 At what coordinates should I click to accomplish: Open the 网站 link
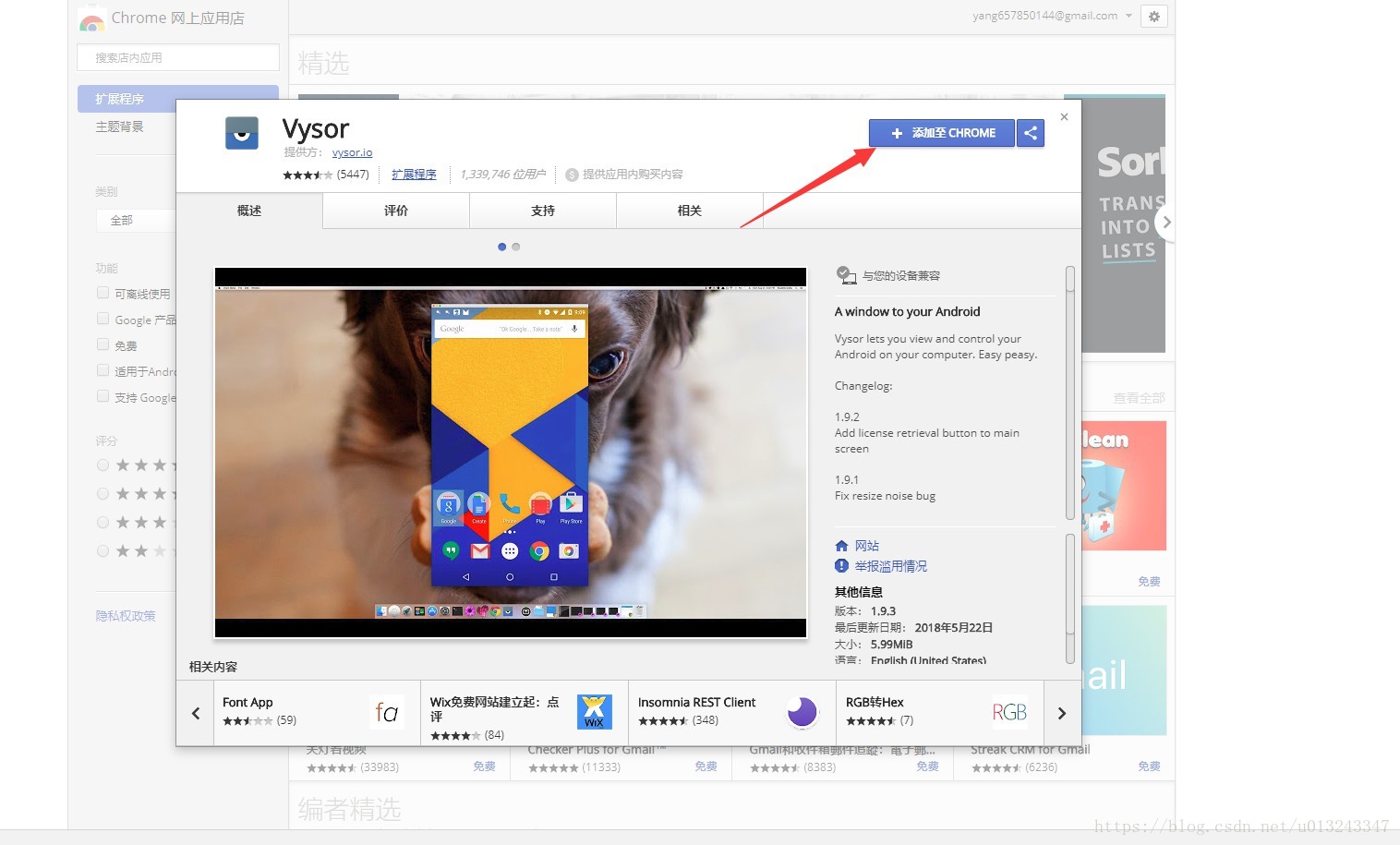tap(867, 546)
